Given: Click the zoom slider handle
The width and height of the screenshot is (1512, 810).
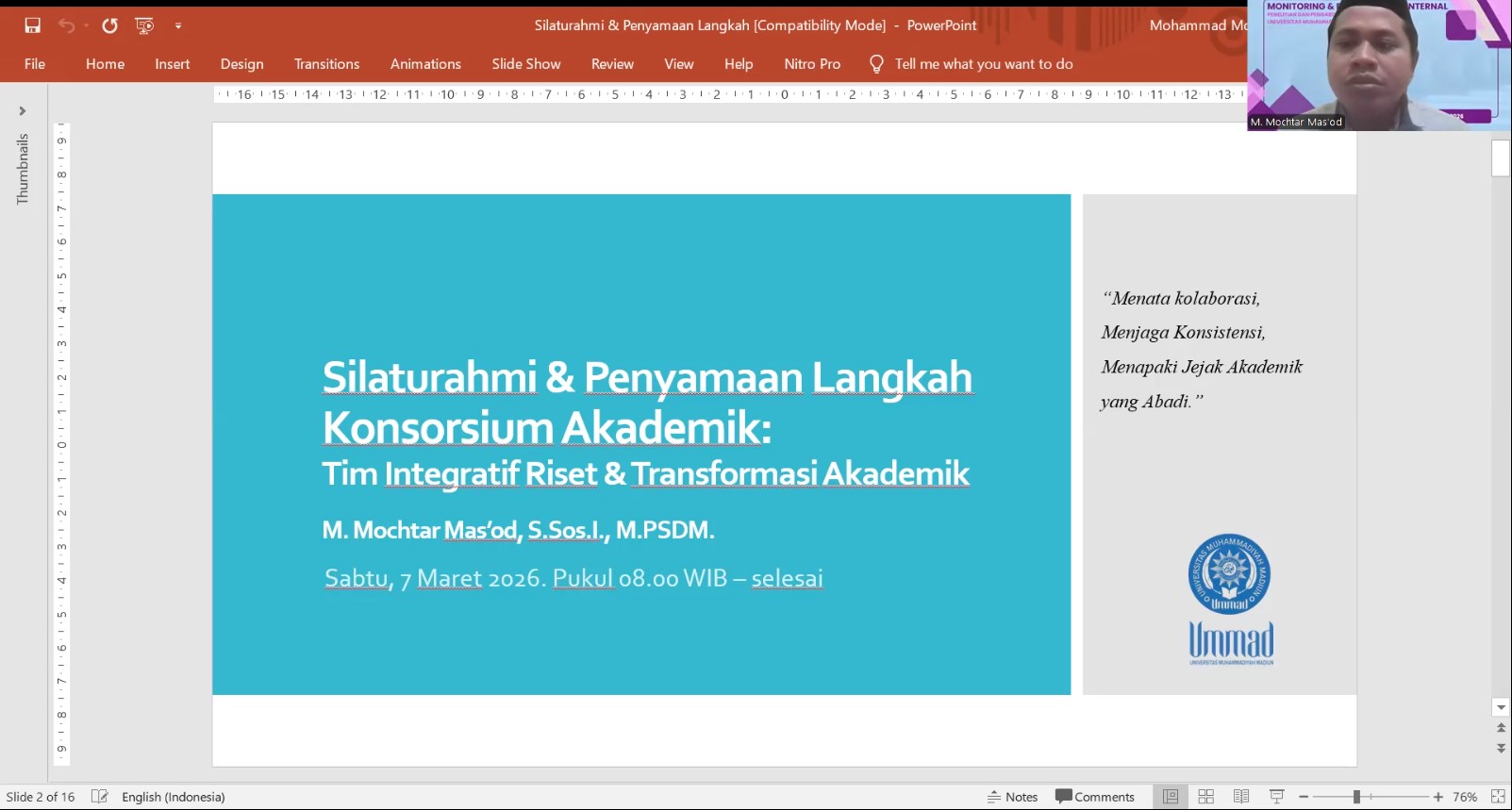Looking at the screenshot, I should 1356,797.
